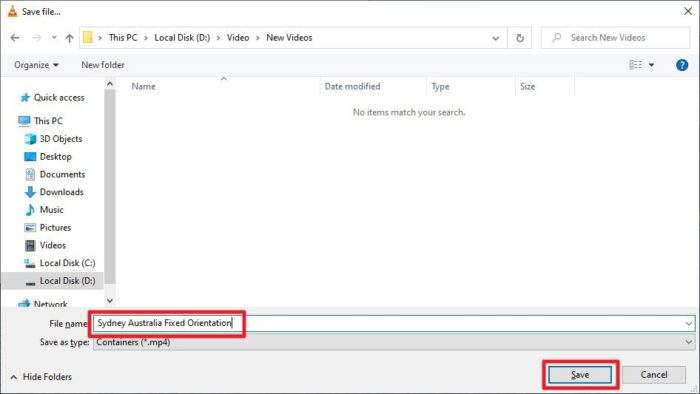Expand address bar history dropdown
Viewport: 700px width, 394px height.
tap(496, 38)
